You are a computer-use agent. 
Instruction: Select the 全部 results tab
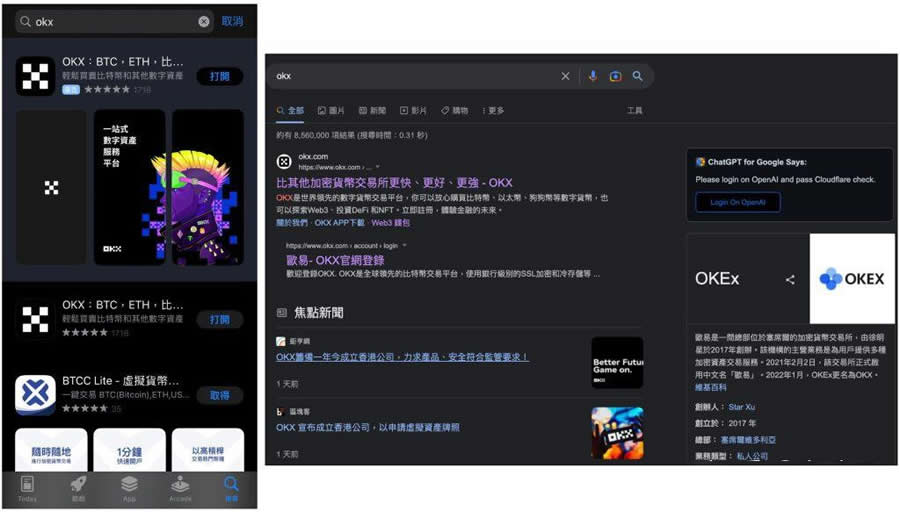click(x=290, y=110)
